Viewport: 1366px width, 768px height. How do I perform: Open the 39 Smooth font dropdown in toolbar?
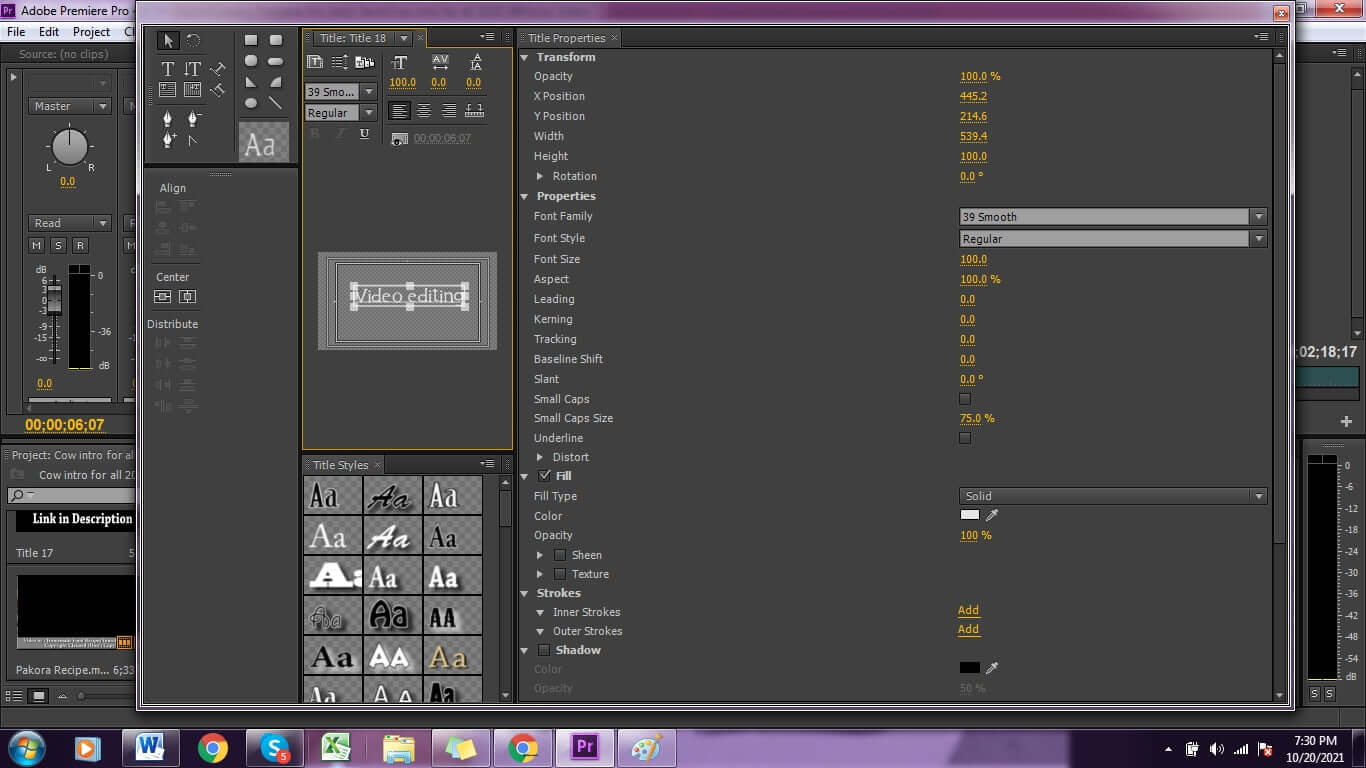[x=341, y=91]
